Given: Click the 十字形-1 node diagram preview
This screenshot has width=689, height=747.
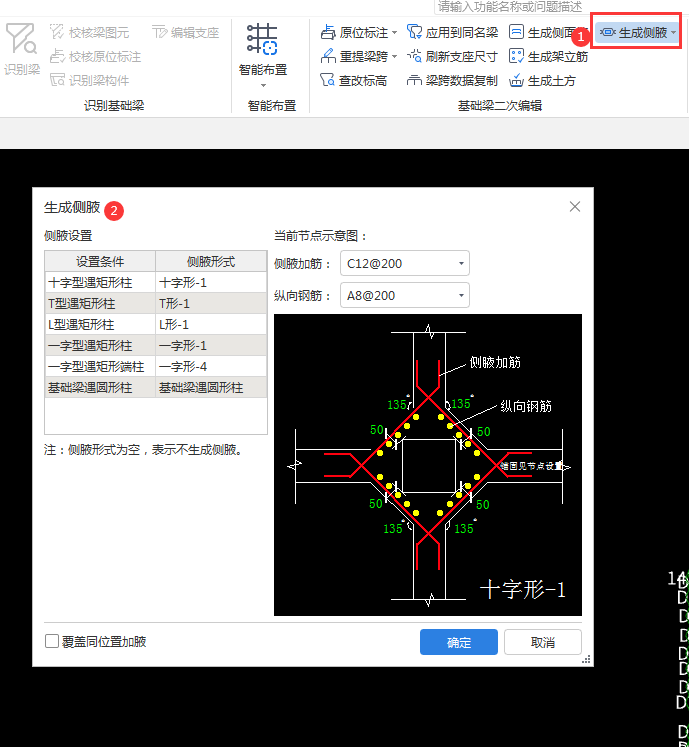Looking at the screenshot, I should (428, 464).
